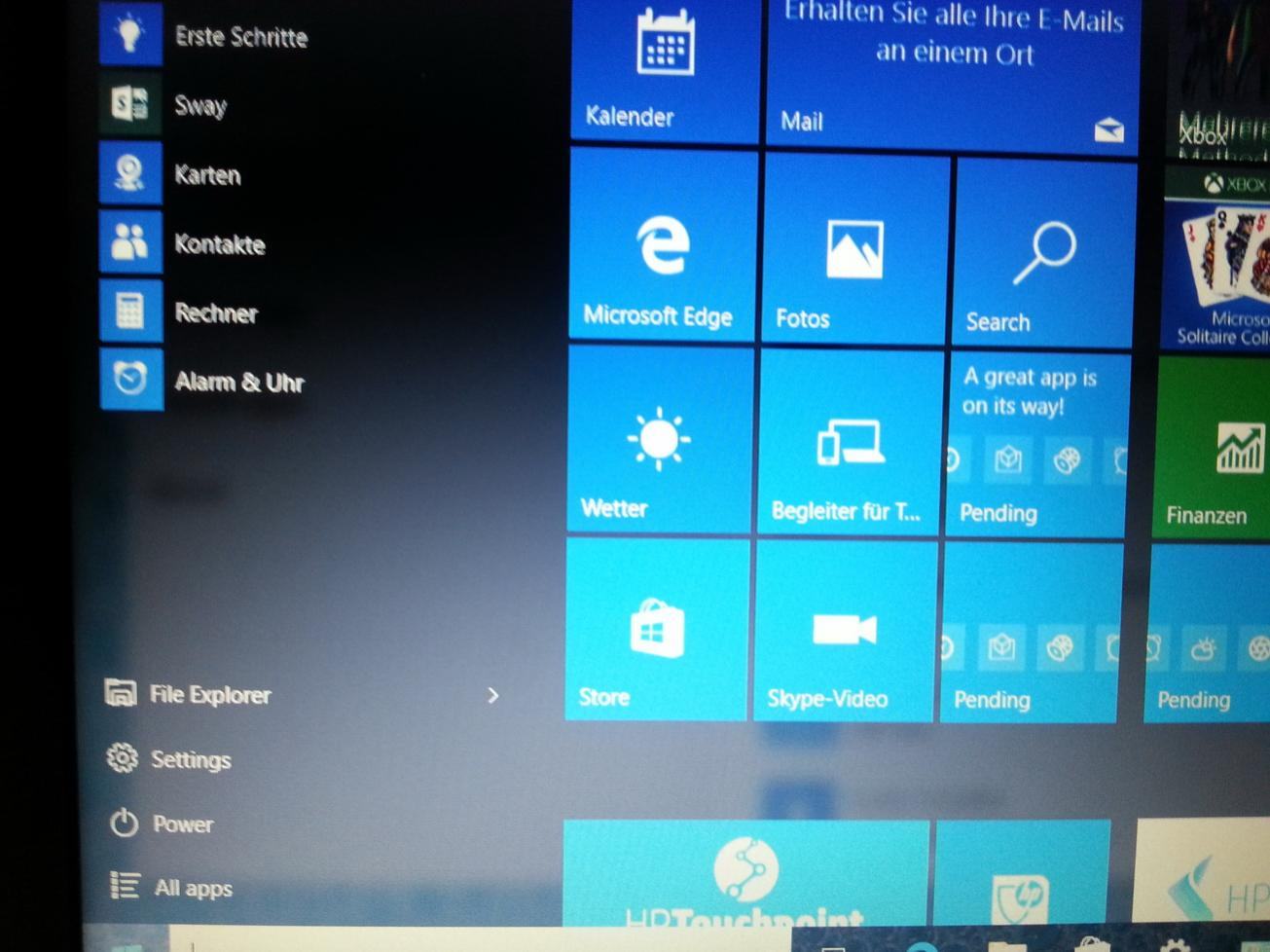Open the Kontakte people icon

click(x=130, y=242)
